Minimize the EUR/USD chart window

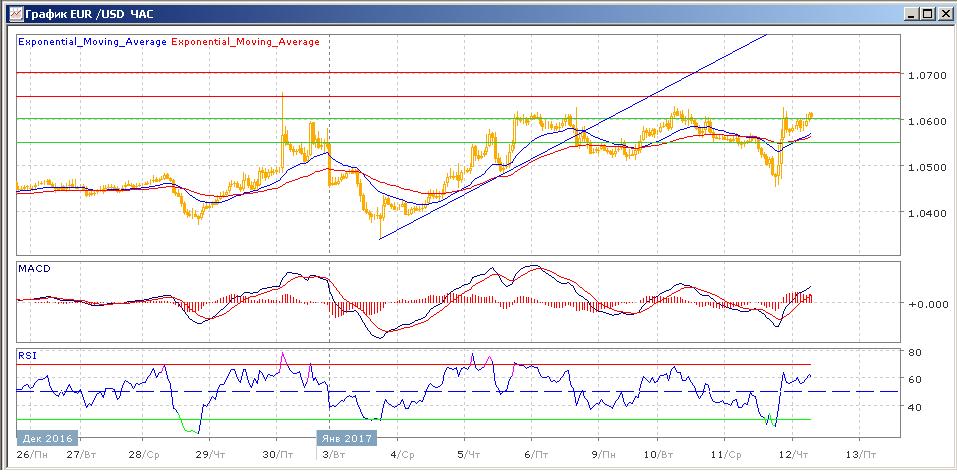(x=912, y=14)
